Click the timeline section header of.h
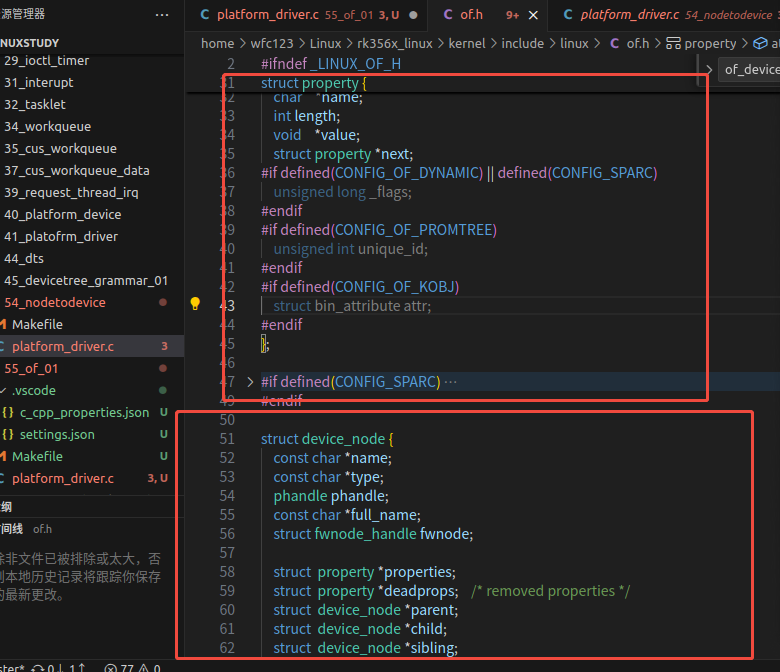This screenshot has width=780, height=672. [92, 529]
